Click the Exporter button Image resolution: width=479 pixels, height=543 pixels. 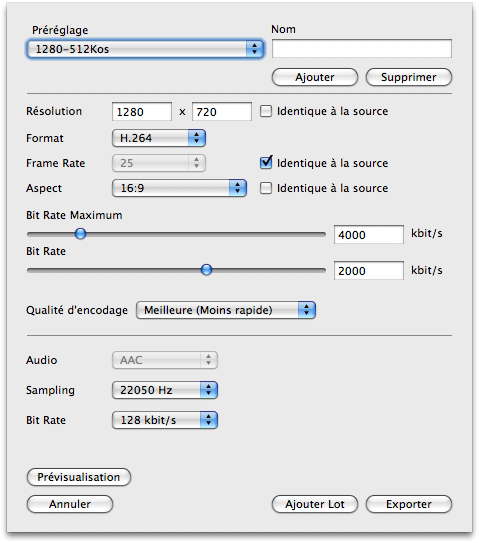tap(409, 504)
